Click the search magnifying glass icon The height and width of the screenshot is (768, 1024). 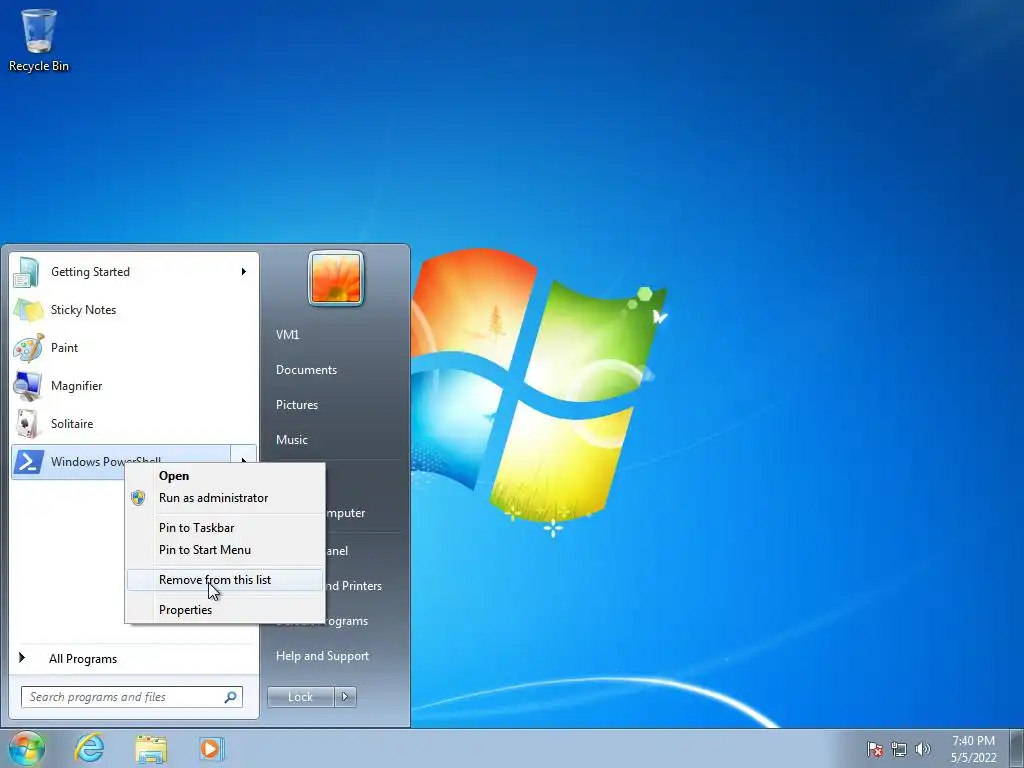pos(231,697)
